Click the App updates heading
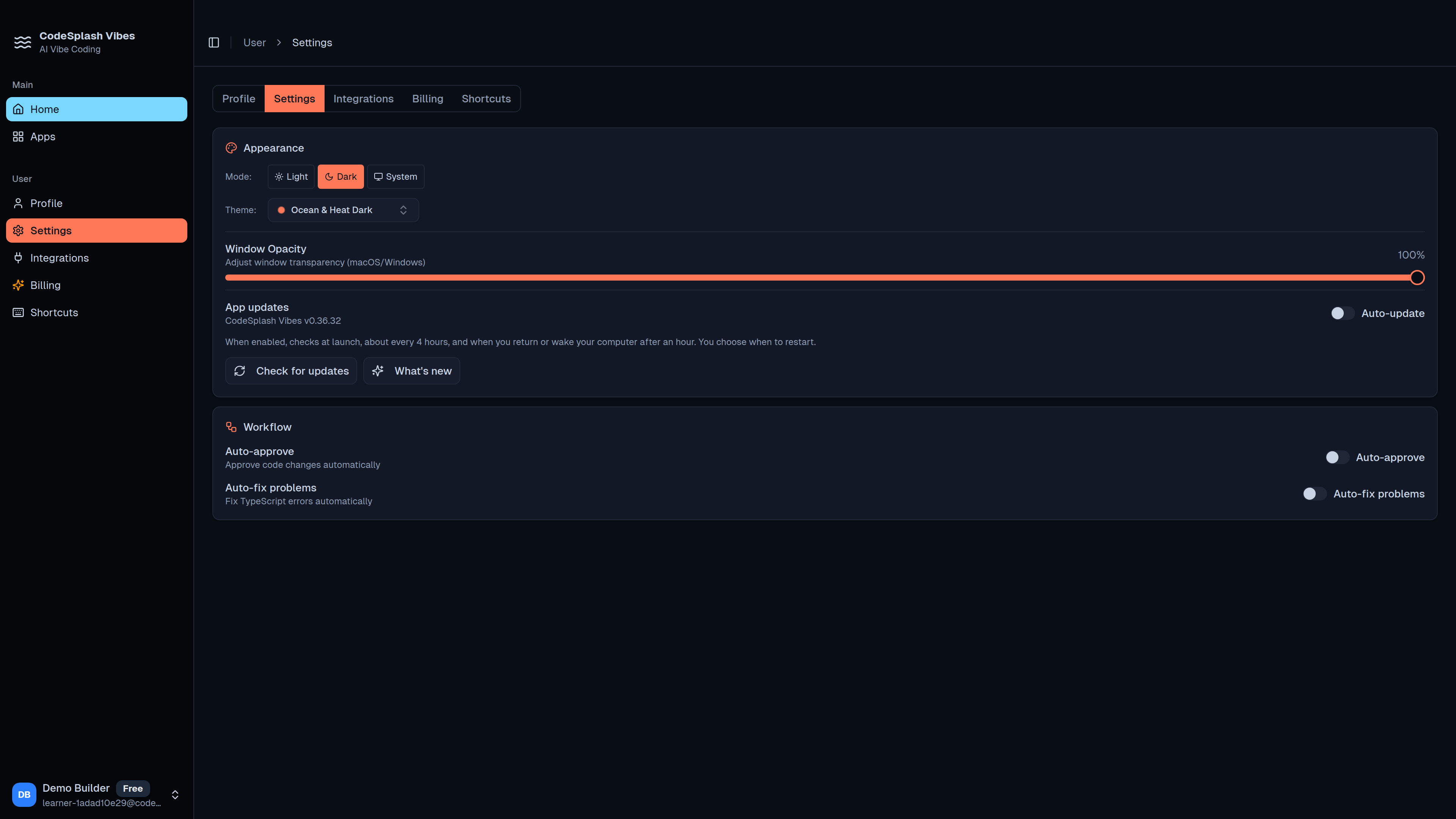 pos(257,307)
